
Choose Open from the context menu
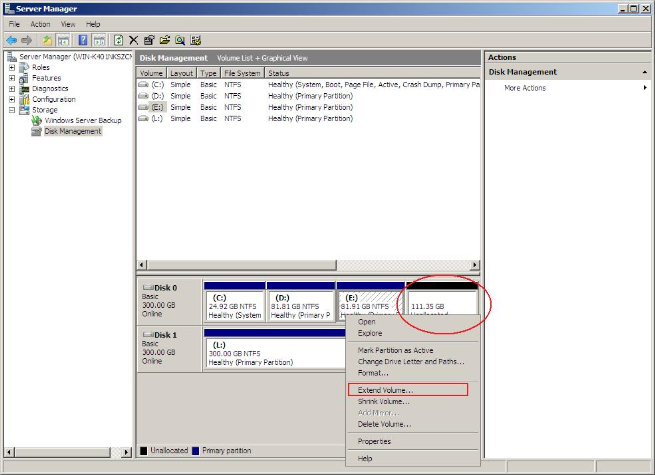coord(413,322)
